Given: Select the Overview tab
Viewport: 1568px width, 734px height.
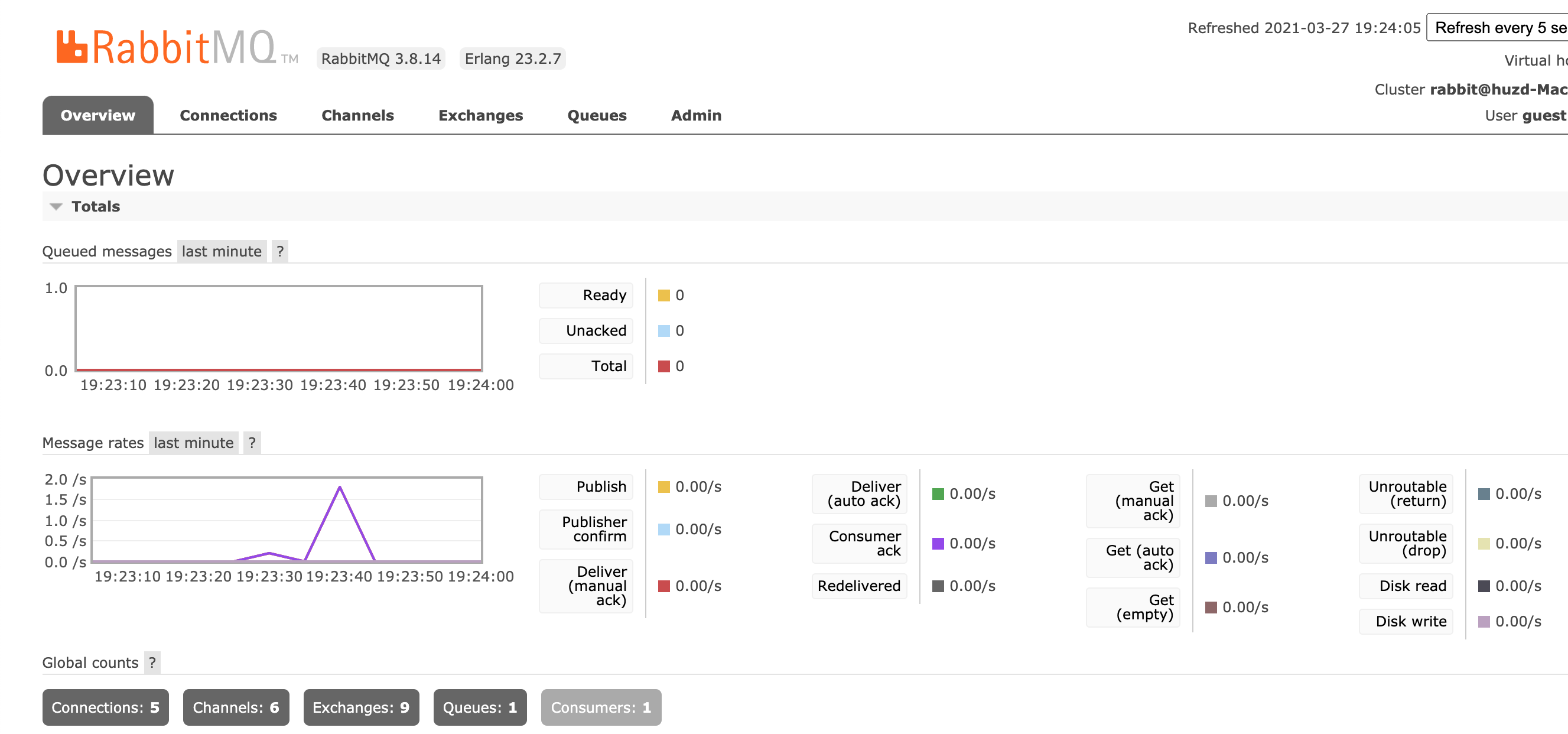Looking at the screenshot, I should pos(97,115).
